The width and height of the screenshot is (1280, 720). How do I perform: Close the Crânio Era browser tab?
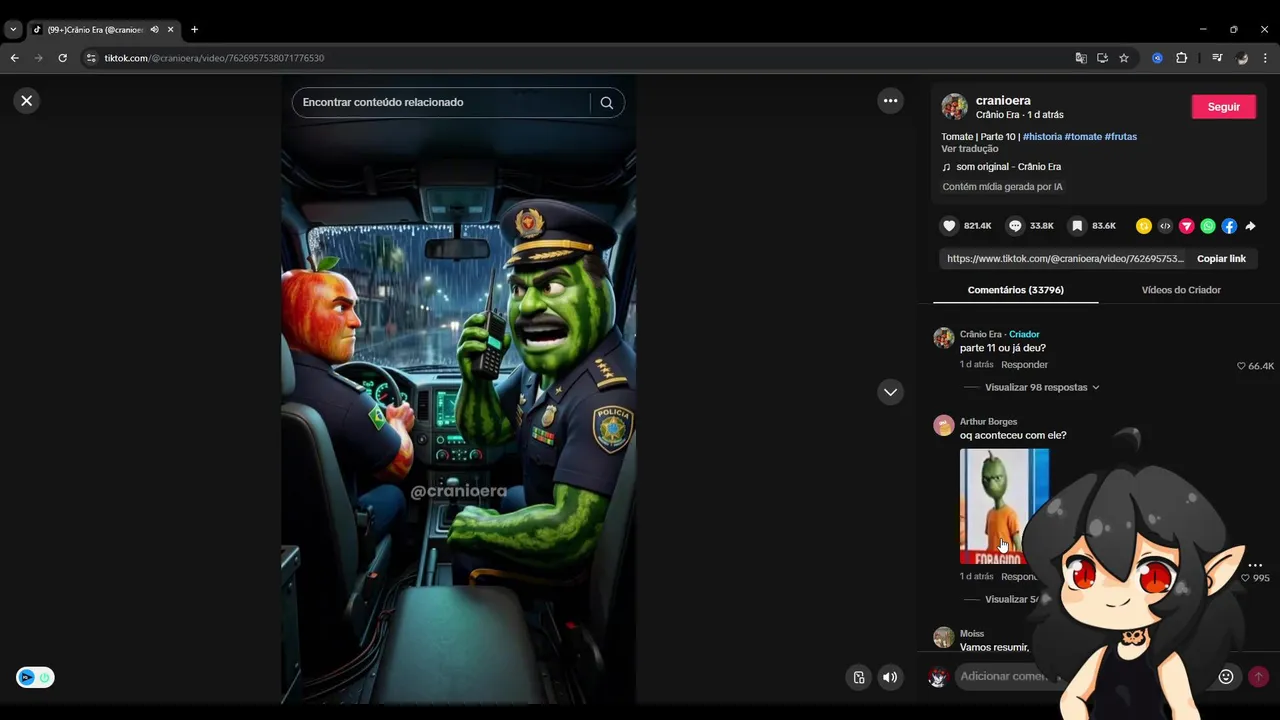tap(170, 30)
